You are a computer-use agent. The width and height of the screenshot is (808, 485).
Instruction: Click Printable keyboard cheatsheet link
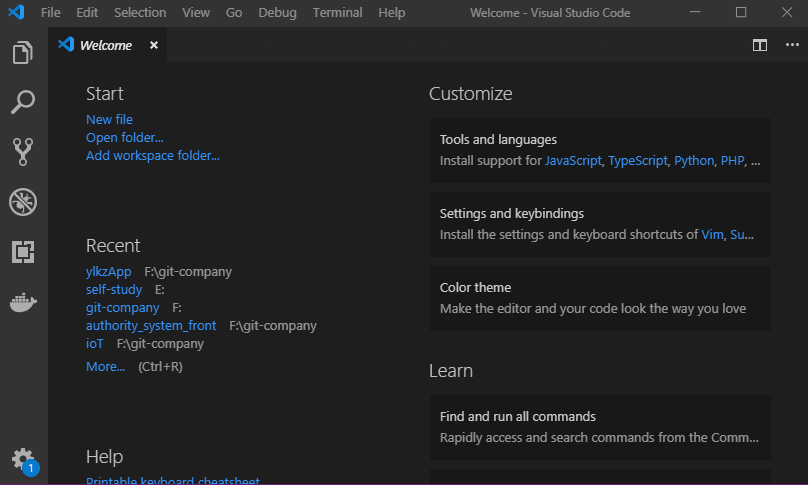coord(173,480)
